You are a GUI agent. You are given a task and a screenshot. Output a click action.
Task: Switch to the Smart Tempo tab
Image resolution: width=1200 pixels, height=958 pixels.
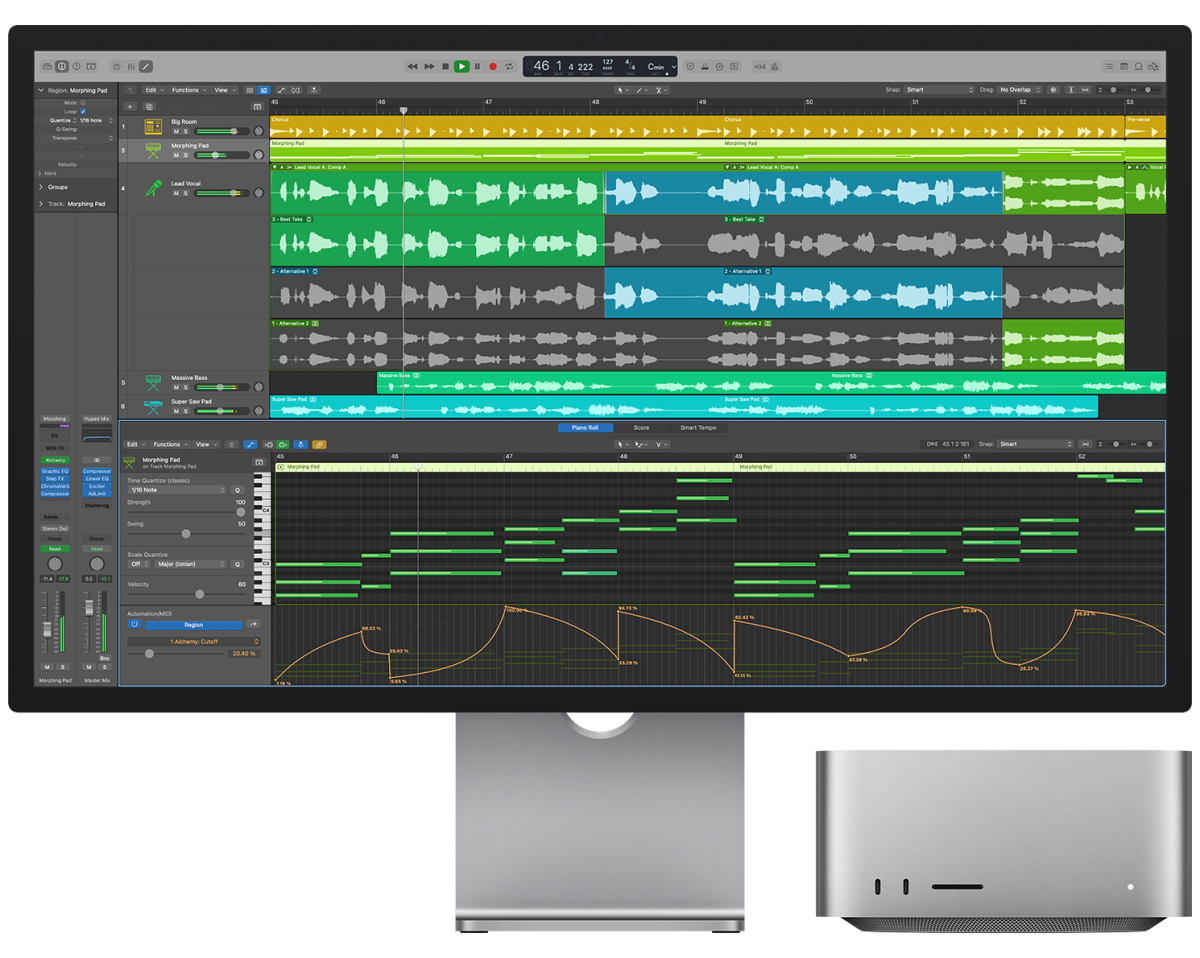(x=698, y=428)
